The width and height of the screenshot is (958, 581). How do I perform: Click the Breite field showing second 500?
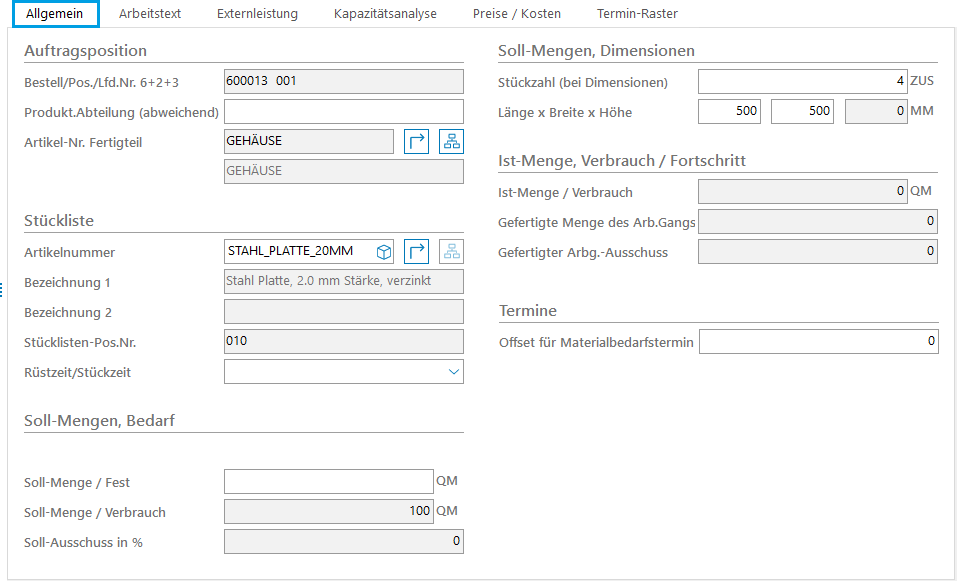click(x=802, y=112)
